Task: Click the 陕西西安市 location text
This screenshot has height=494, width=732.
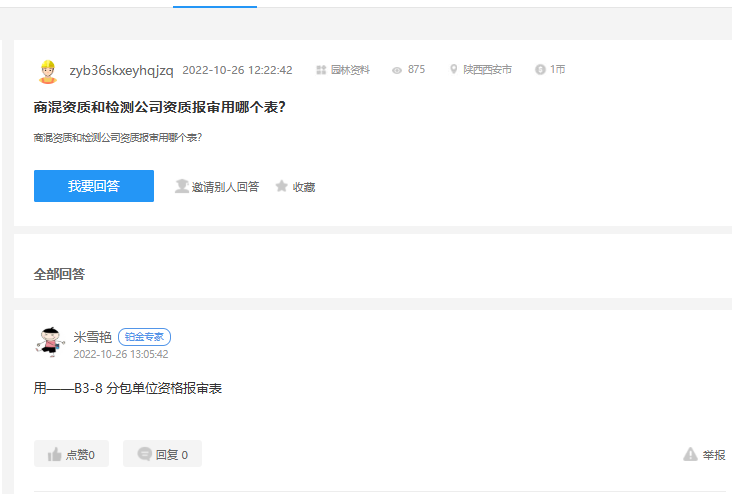Action: (487, 70)
